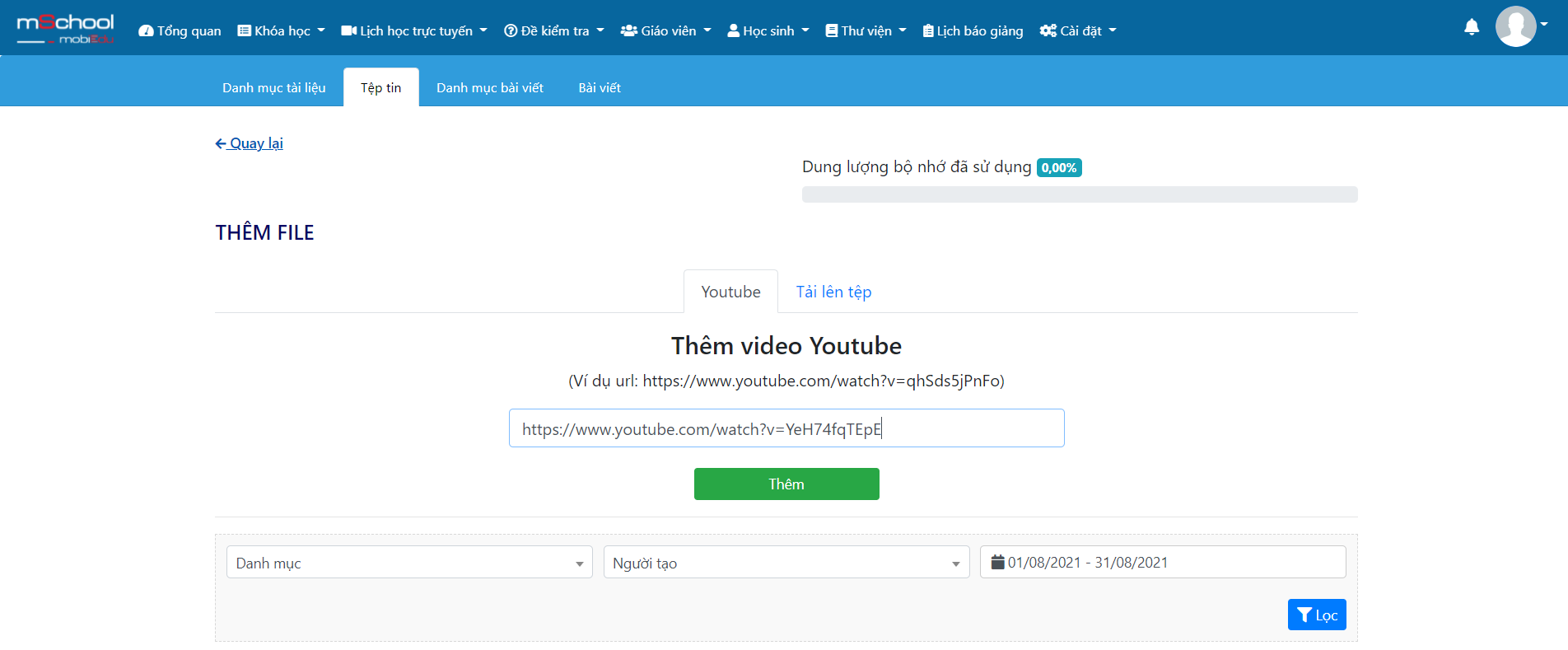Click the calendar icon in date range field
The height and width of the screenshot is (650, 1568).
click(x=997, y=562)
